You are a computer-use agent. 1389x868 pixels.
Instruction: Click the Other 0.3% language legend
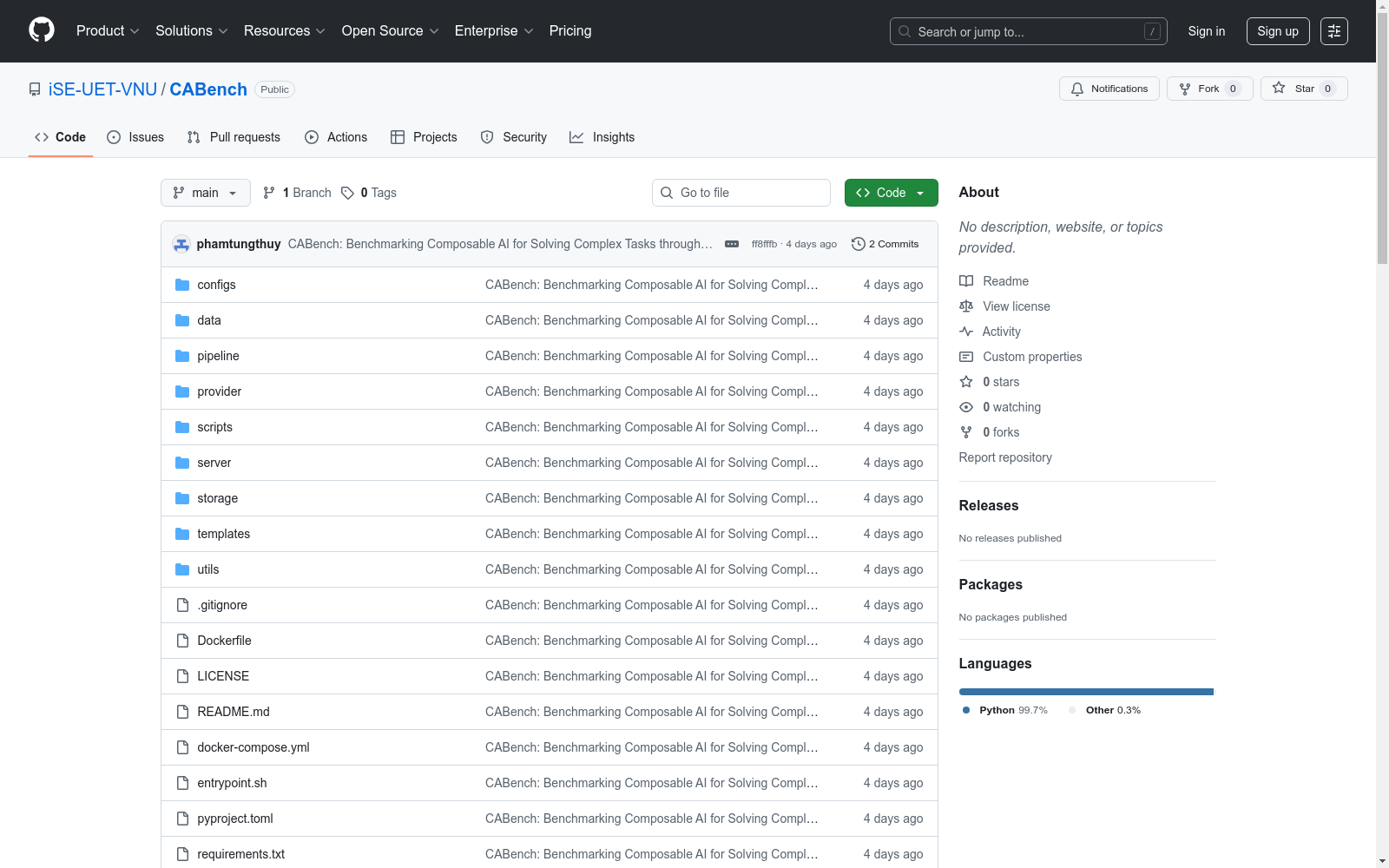click(x=1105, y=710)
